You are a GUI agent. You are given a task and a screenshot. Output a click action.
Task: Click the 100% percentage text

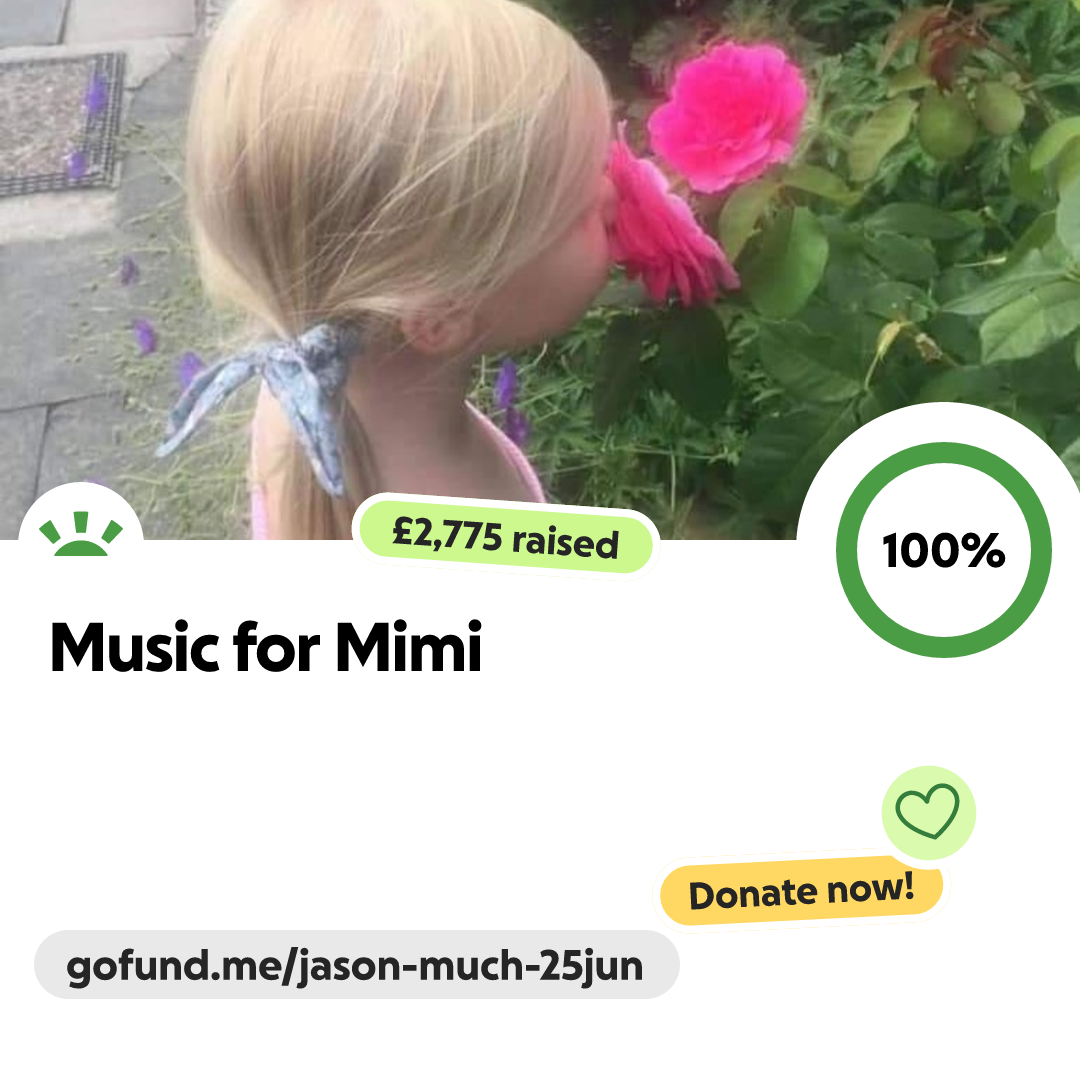coord(944,550)
